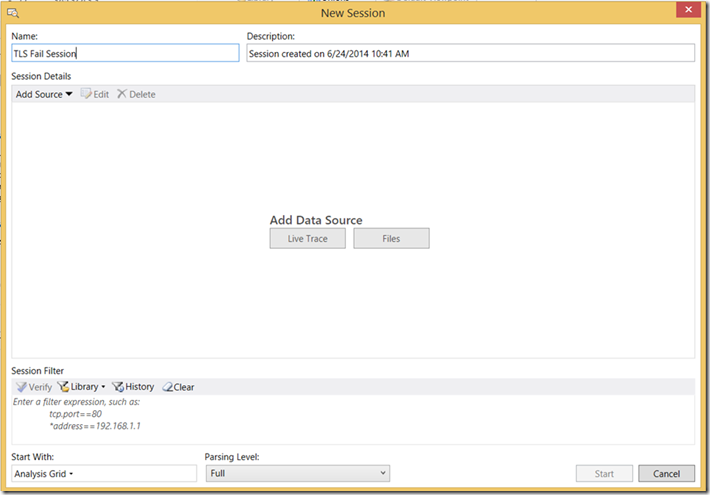Close the New Session dialog
Screen dimensions: 710x495
point(688,10)
